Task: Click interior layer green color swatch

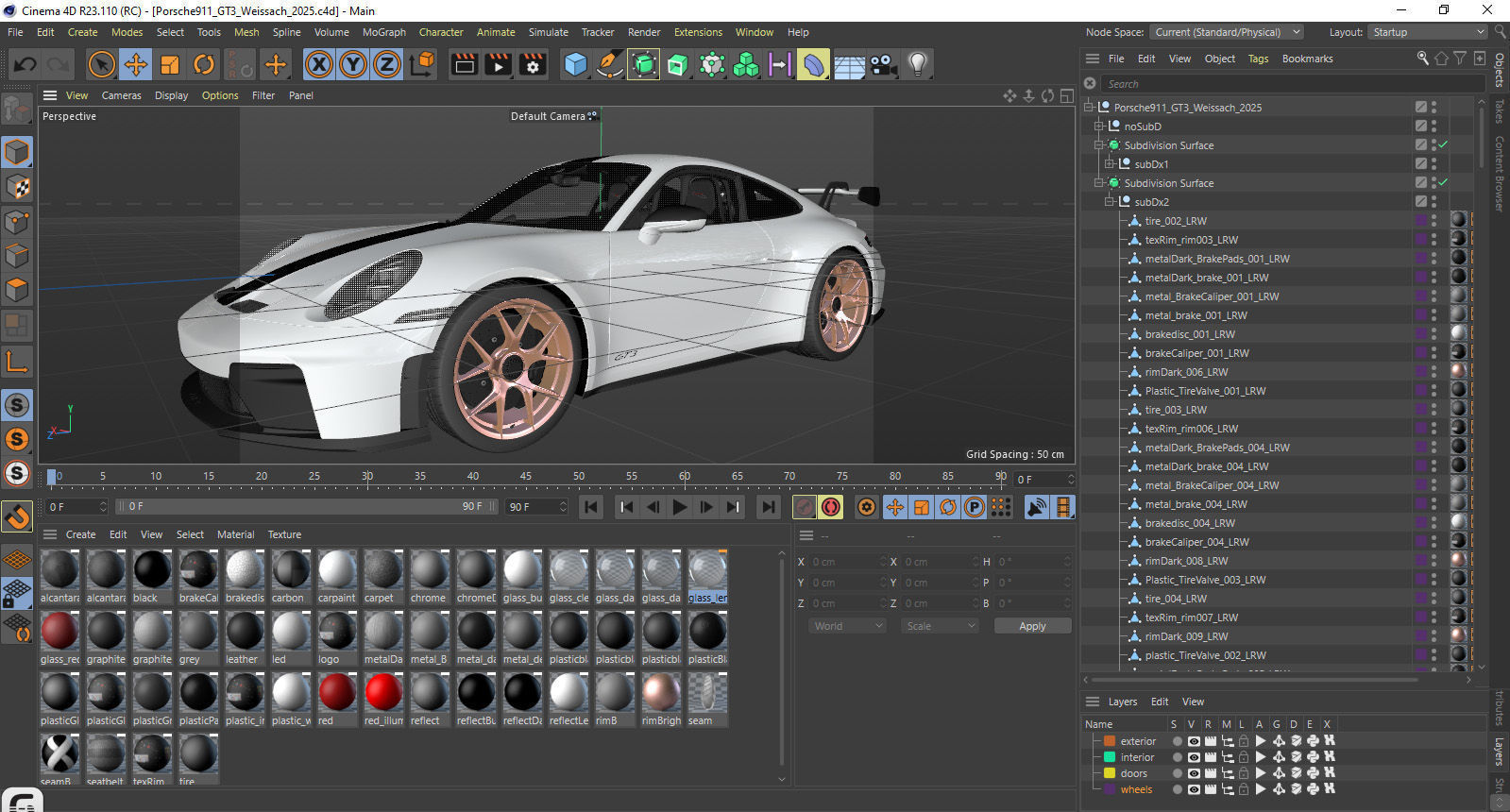Action: [1110, 757]
